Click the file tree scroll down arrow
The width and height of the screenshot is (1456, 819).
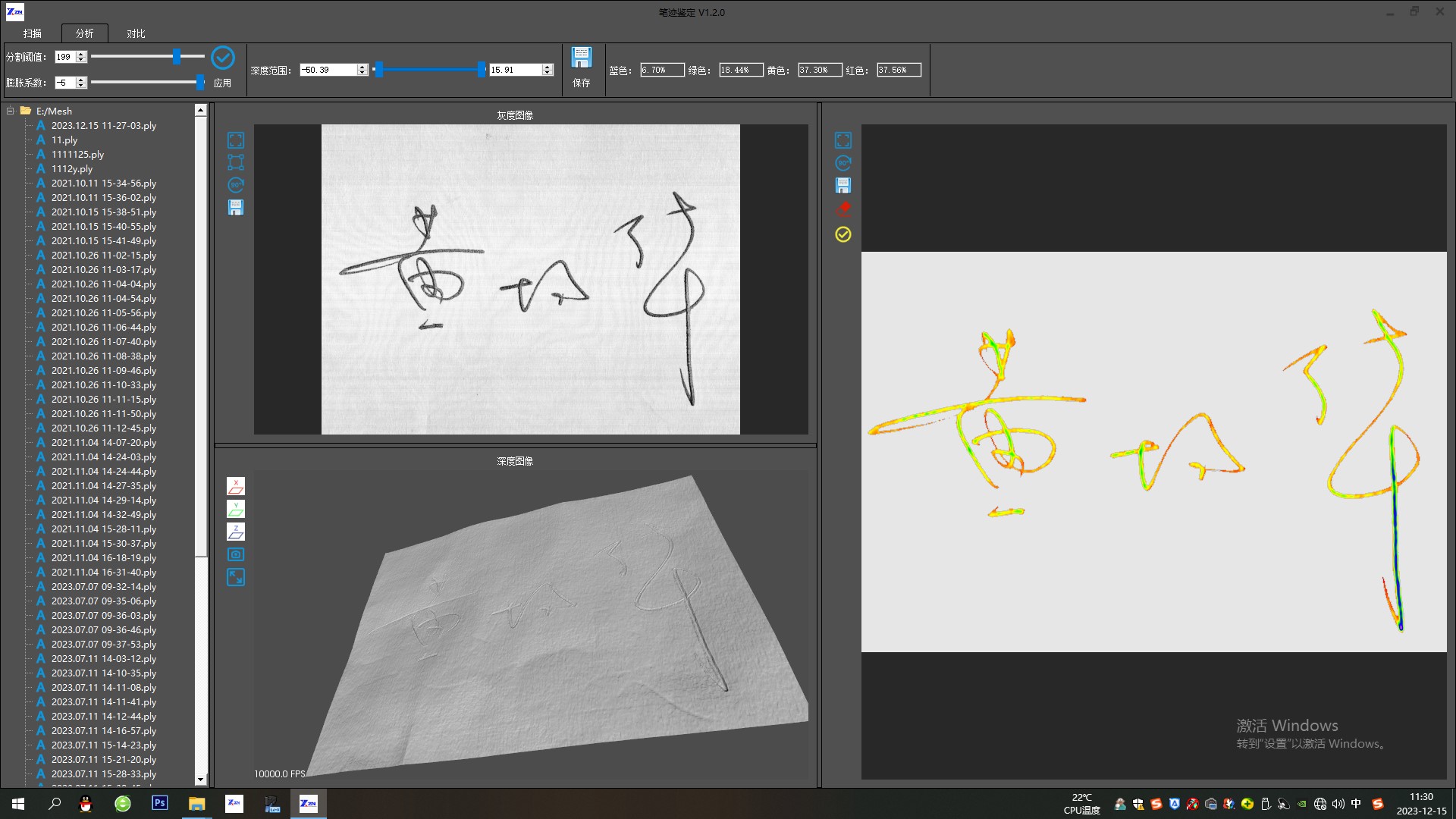[x=201, y=780]
